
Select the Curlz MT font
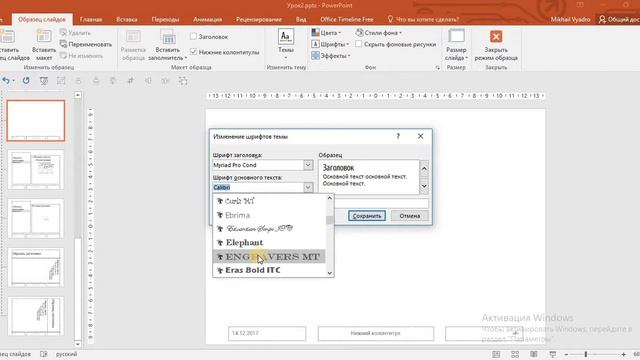click(269, 201)
